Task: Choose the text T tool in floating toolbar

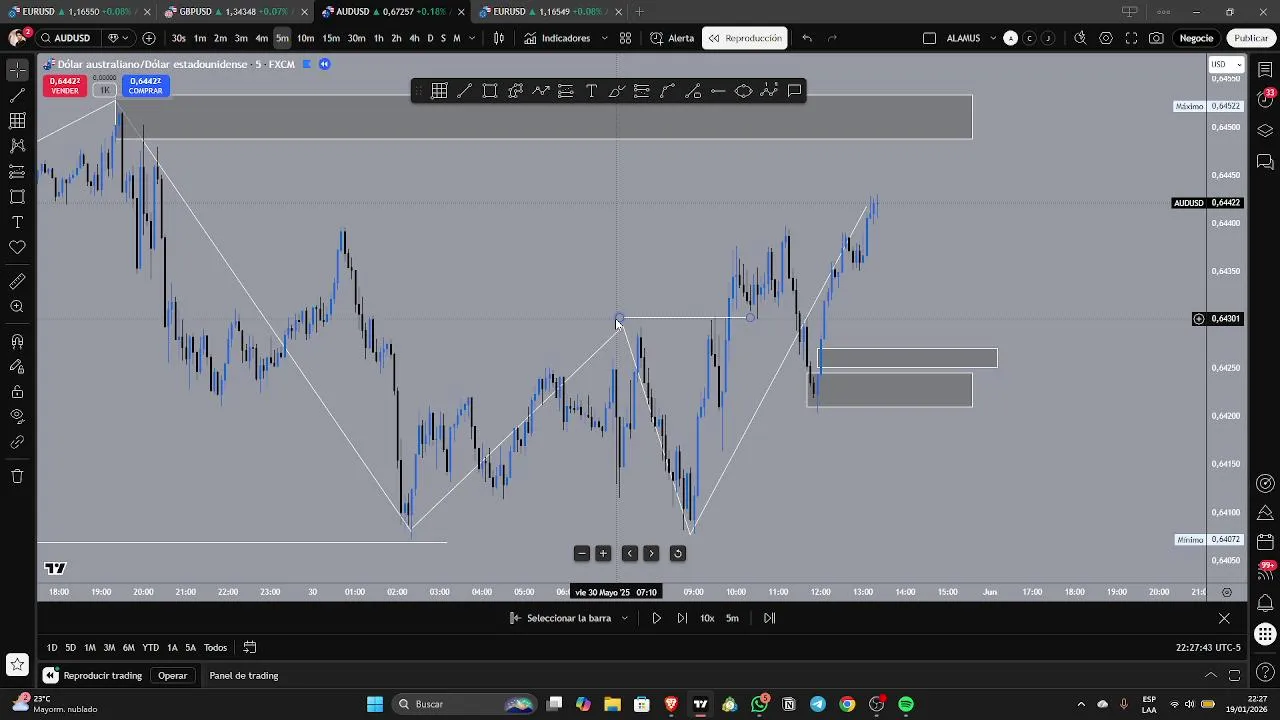Action: pos(591,91)
